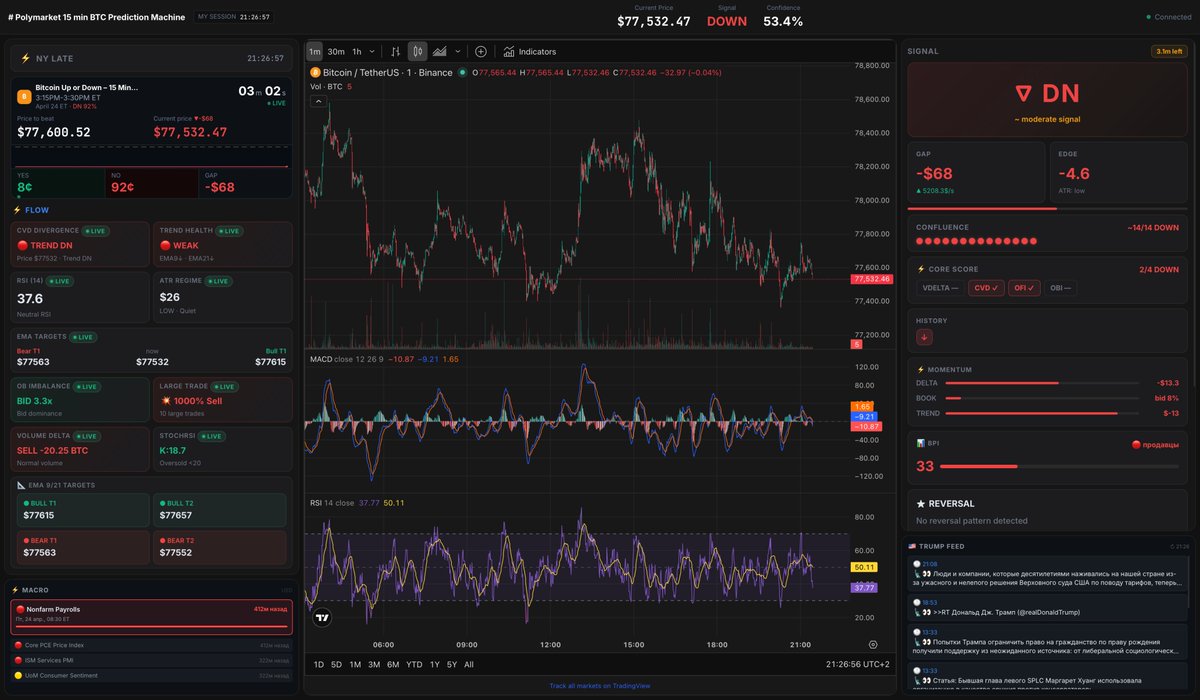Open chart settings gear near the time axis

(x=873, y=645)
